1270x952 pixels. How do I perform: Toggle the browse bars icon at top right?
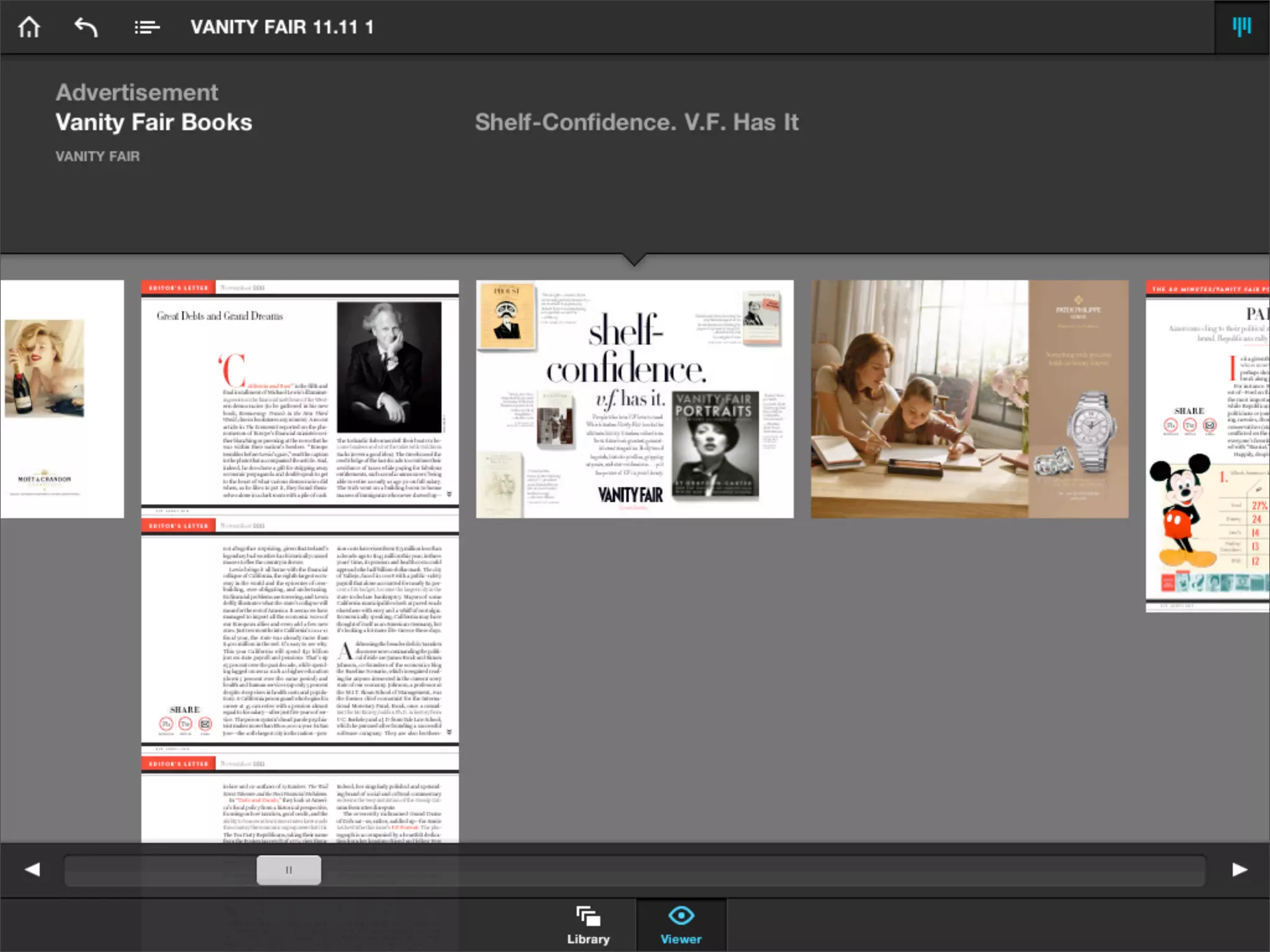(1241, 27)
